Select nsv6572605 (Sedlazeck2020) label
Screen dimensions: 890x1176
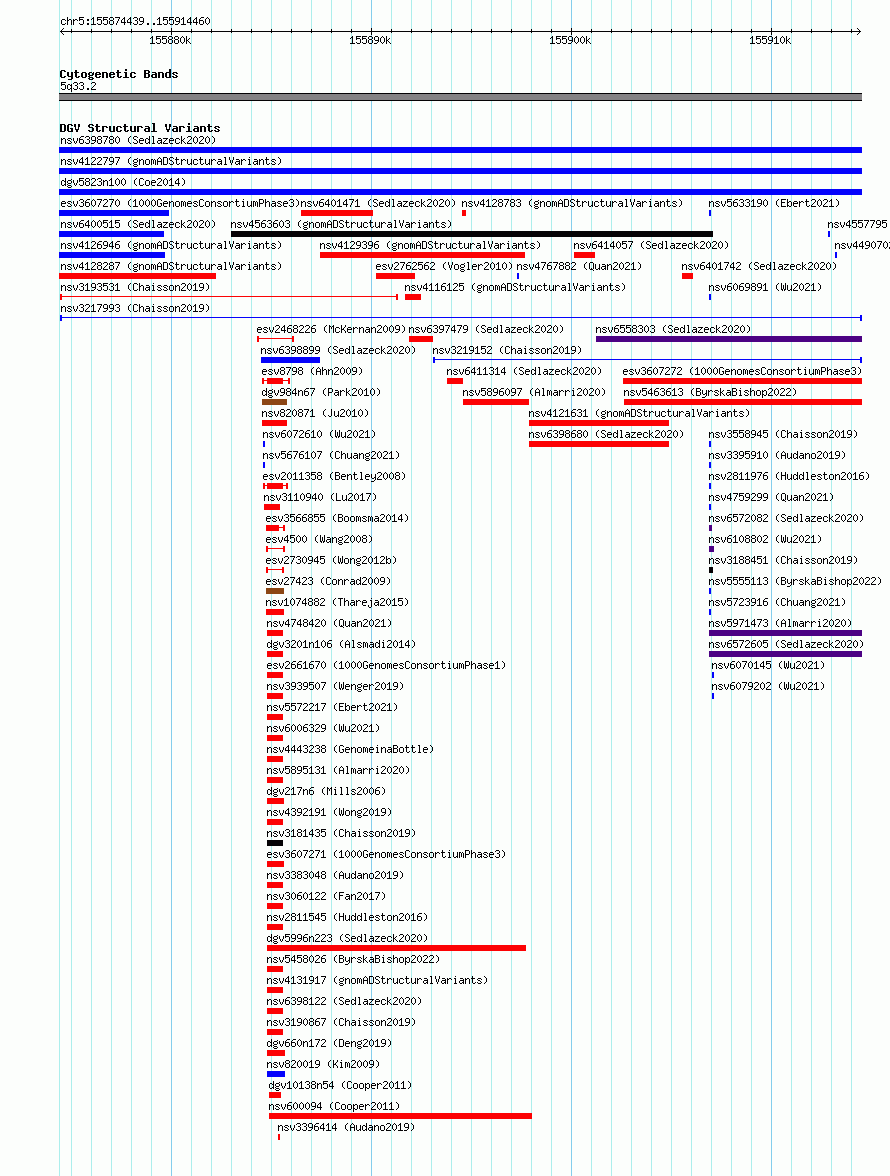tap(786, 644)
